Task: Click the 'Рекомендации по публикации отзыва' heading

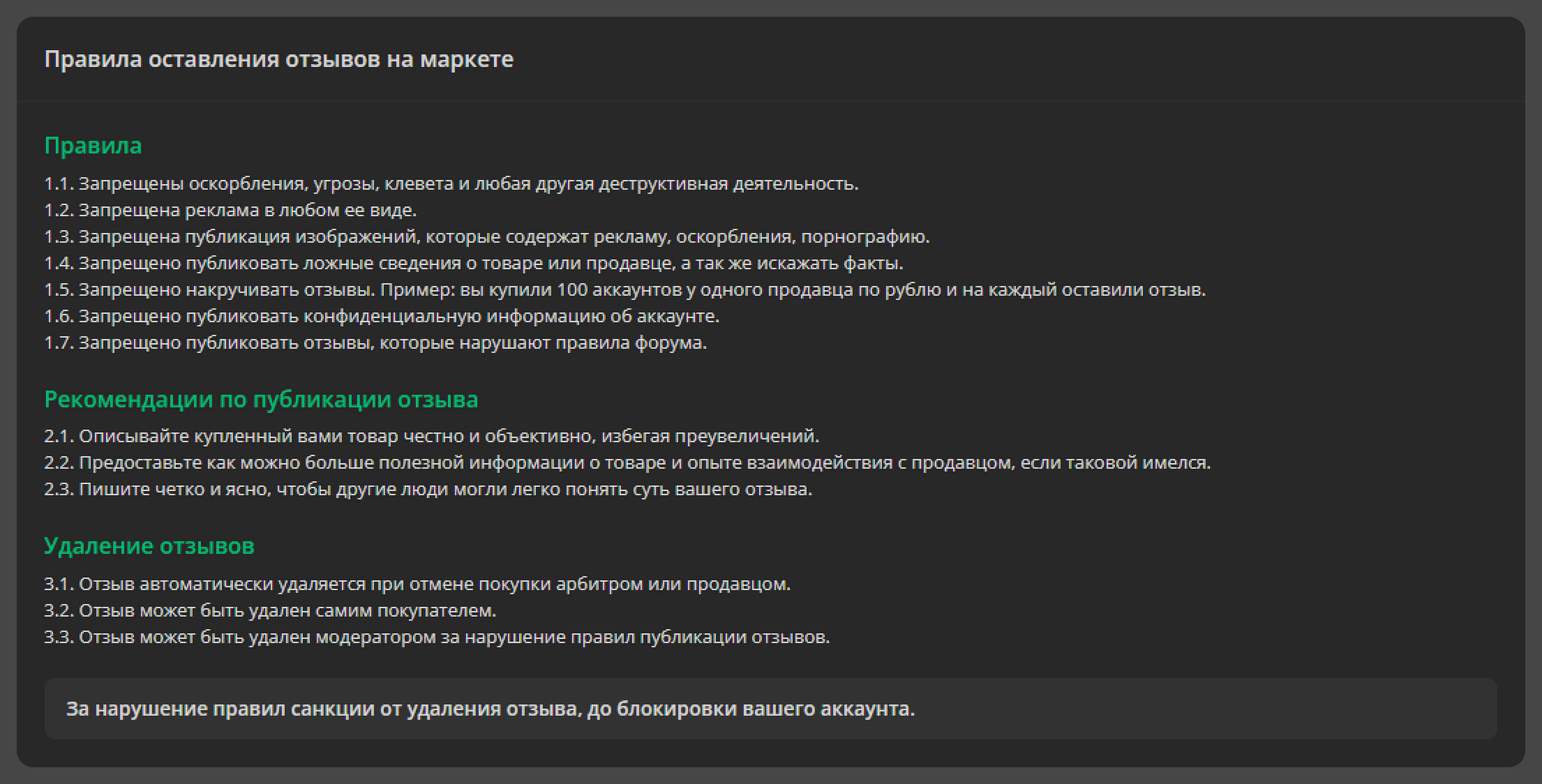Action: click(x=261, y=400)
